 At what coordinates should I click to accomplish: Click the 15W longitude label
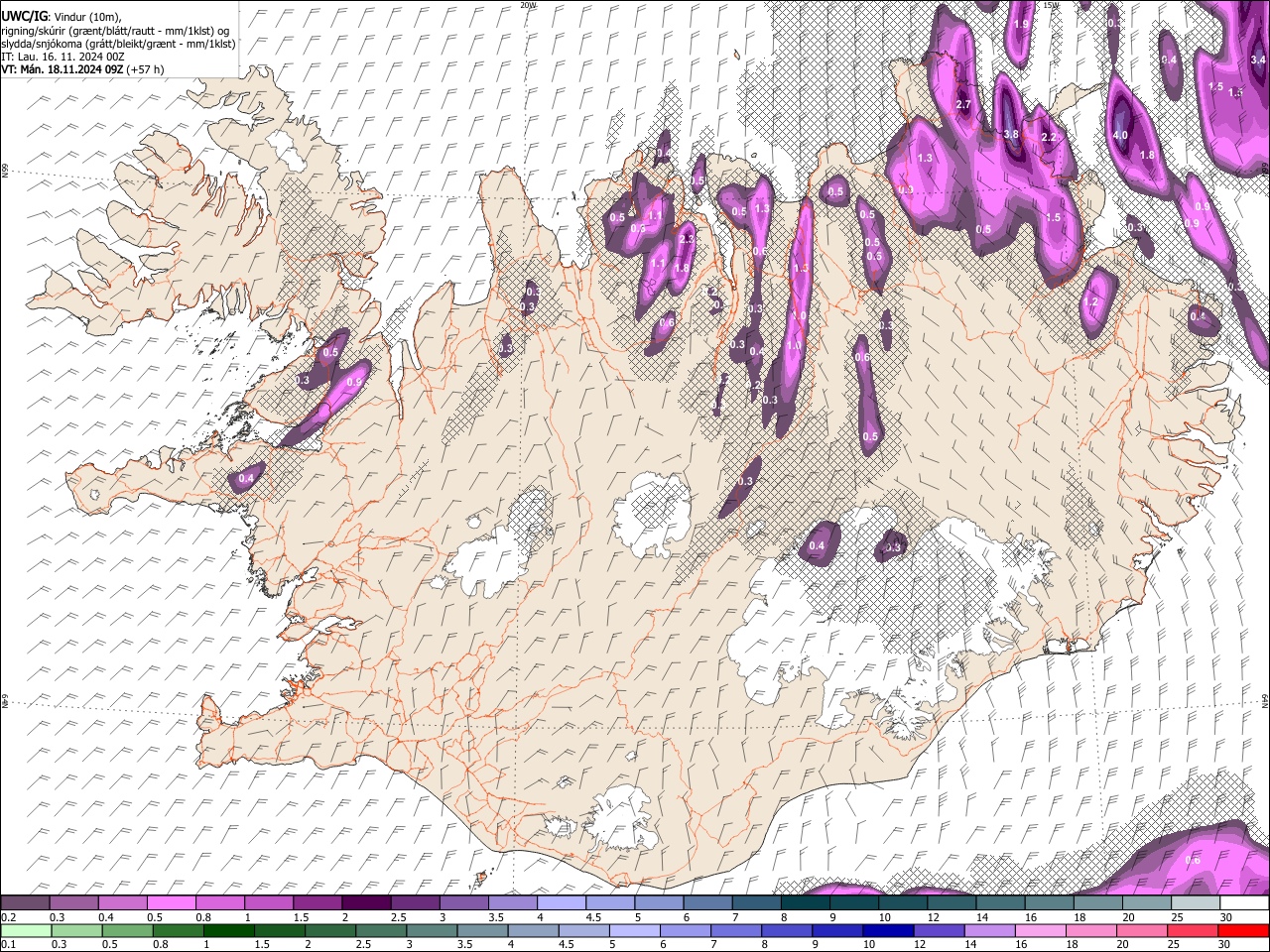[1053, 5]
